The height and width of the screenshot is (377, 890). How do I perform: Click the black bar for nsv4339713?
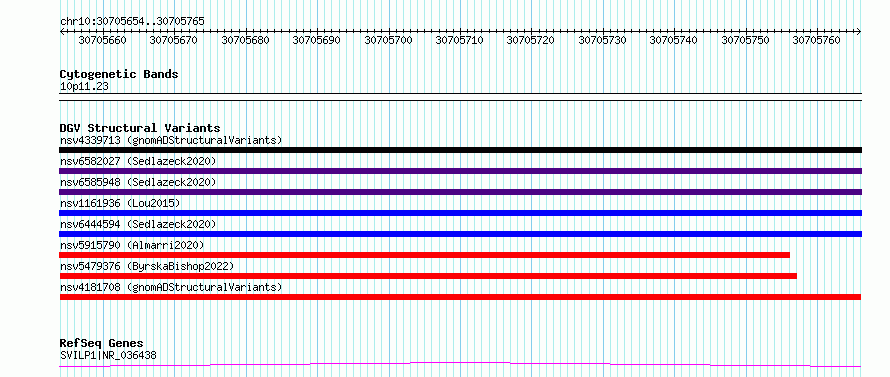tap(460, 150)
